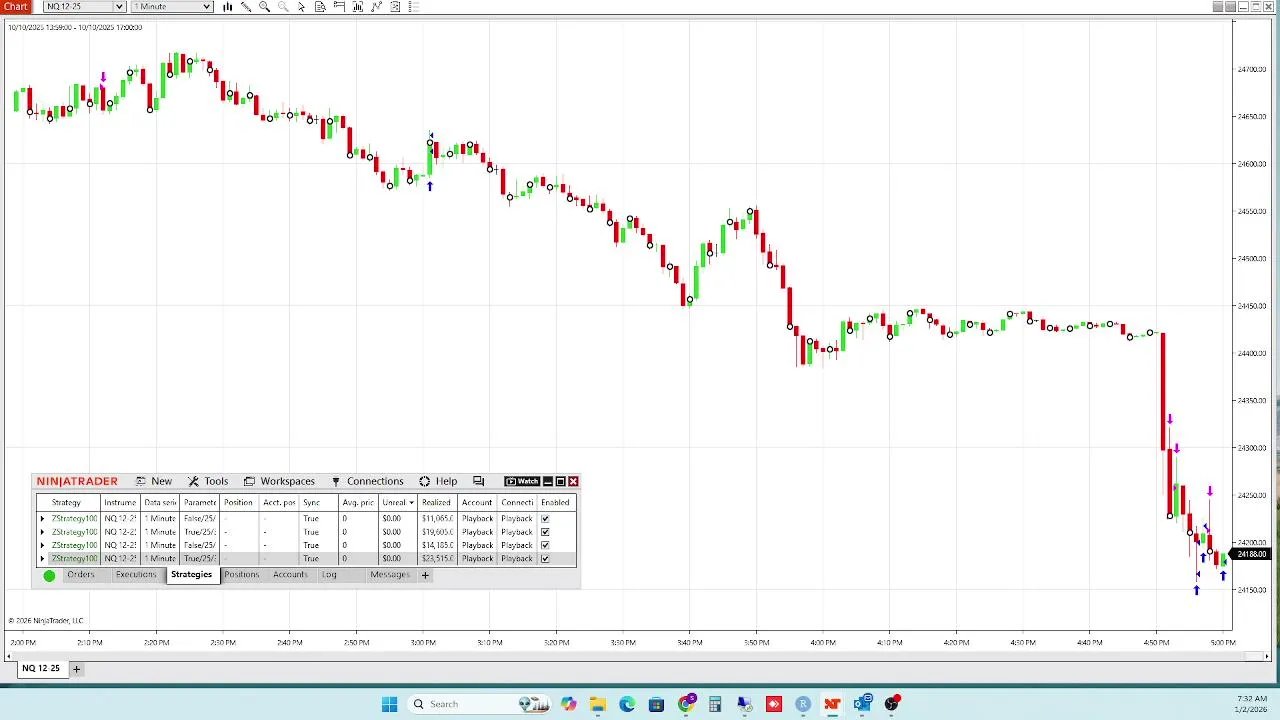Screen dimensions: 1280x720
Task: Open the NinjaTrader taskbar icon
Action: coord(832,704)
